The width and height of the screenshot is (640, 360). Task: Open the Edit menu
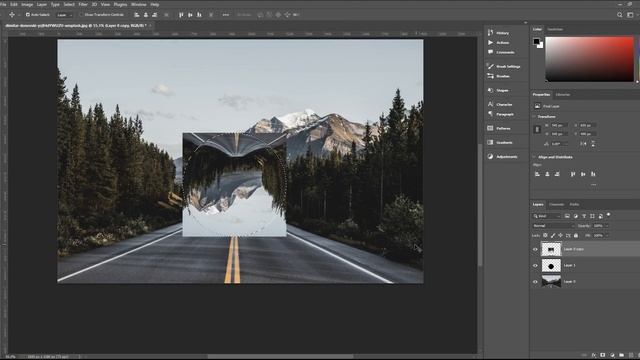14,4
